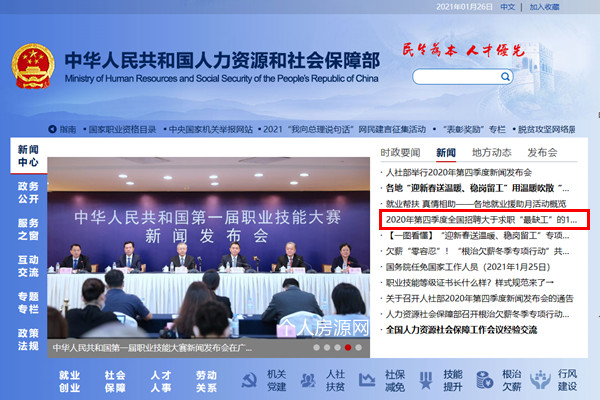Click the 指南 link

click(68, 129)
